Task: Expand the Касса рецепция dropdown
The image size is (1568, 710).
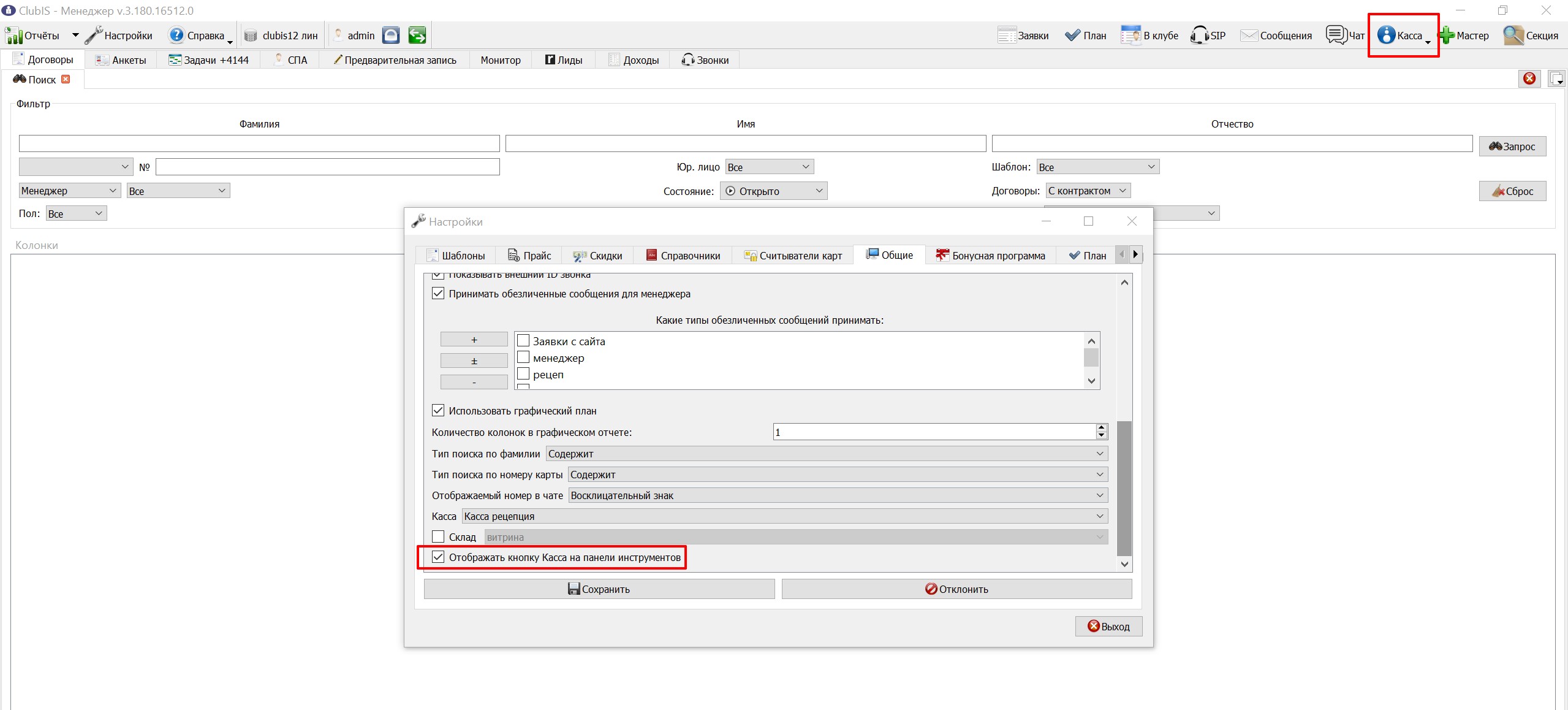Action: point(785,516)
